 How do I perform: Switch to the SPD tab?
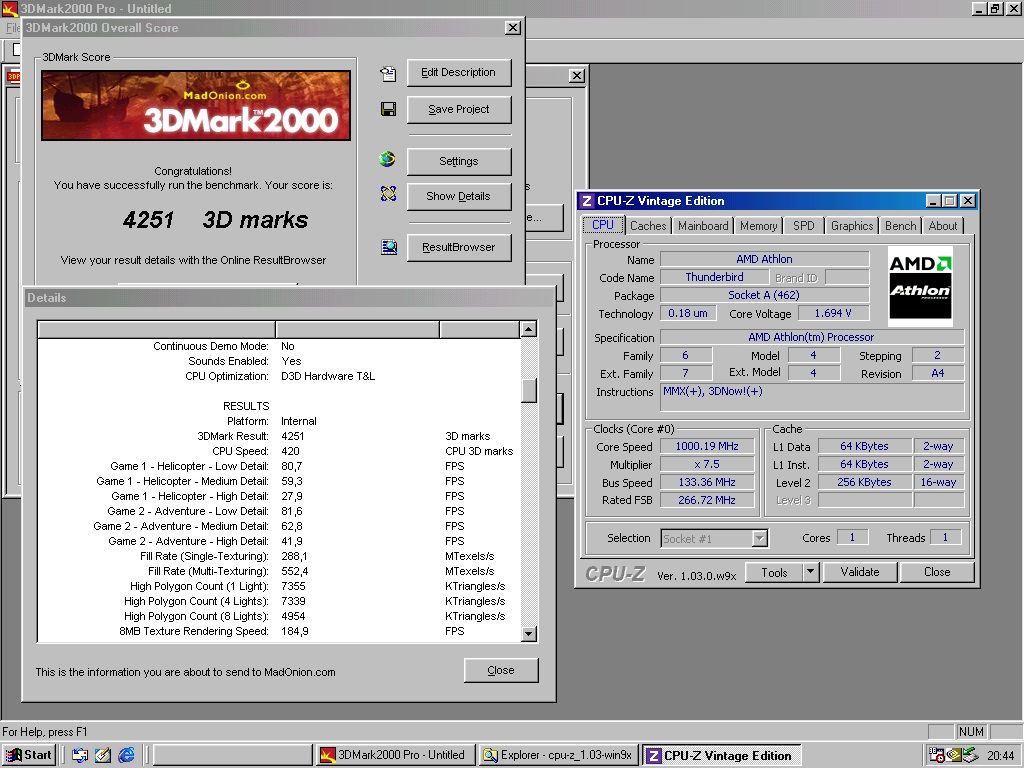point(804,226)
